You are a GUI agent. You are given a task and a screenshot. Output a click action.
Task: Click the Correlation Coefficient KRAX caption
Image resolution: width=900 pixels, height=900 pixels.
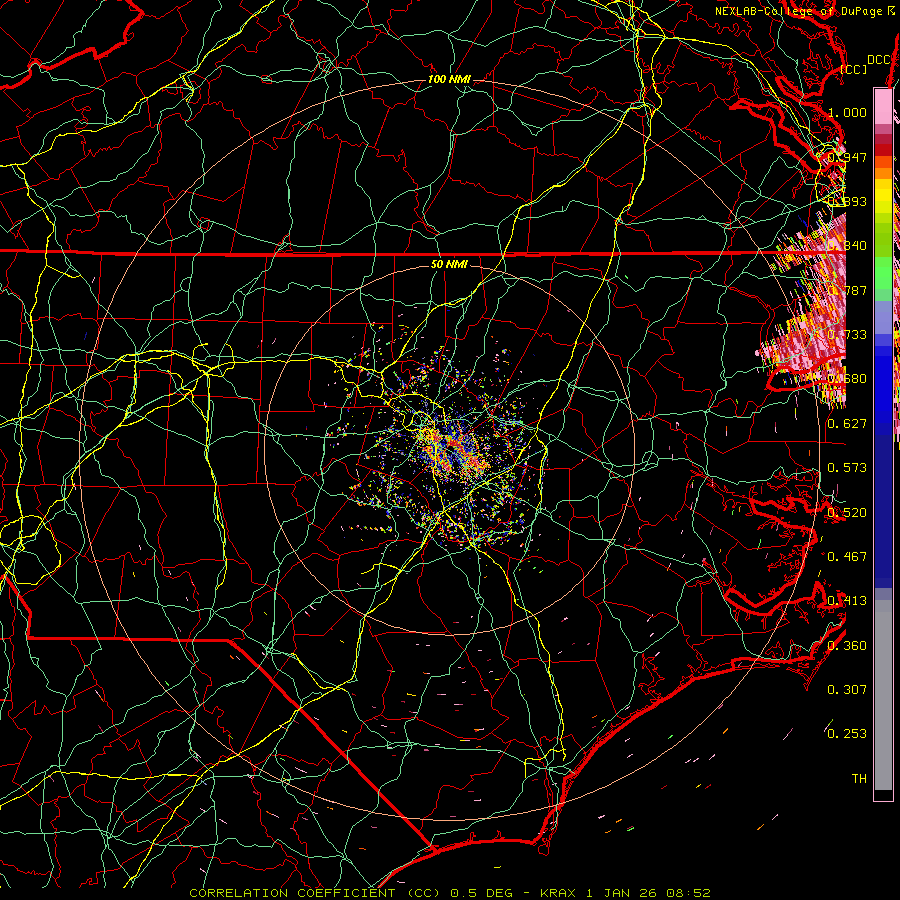coord(450,893)
